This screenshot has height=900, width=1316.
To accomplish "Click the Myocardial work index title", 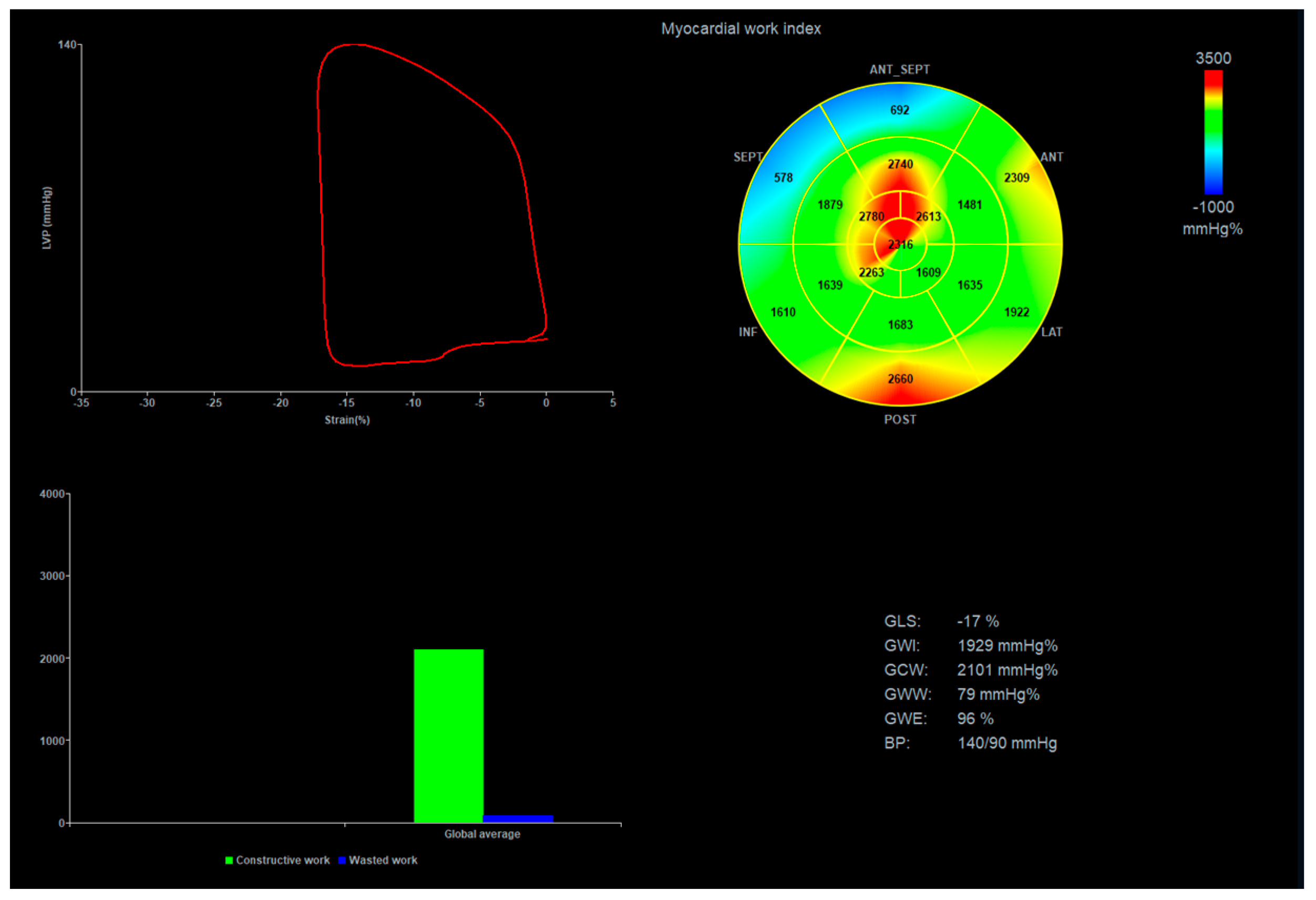I will [x=741, y=29].
